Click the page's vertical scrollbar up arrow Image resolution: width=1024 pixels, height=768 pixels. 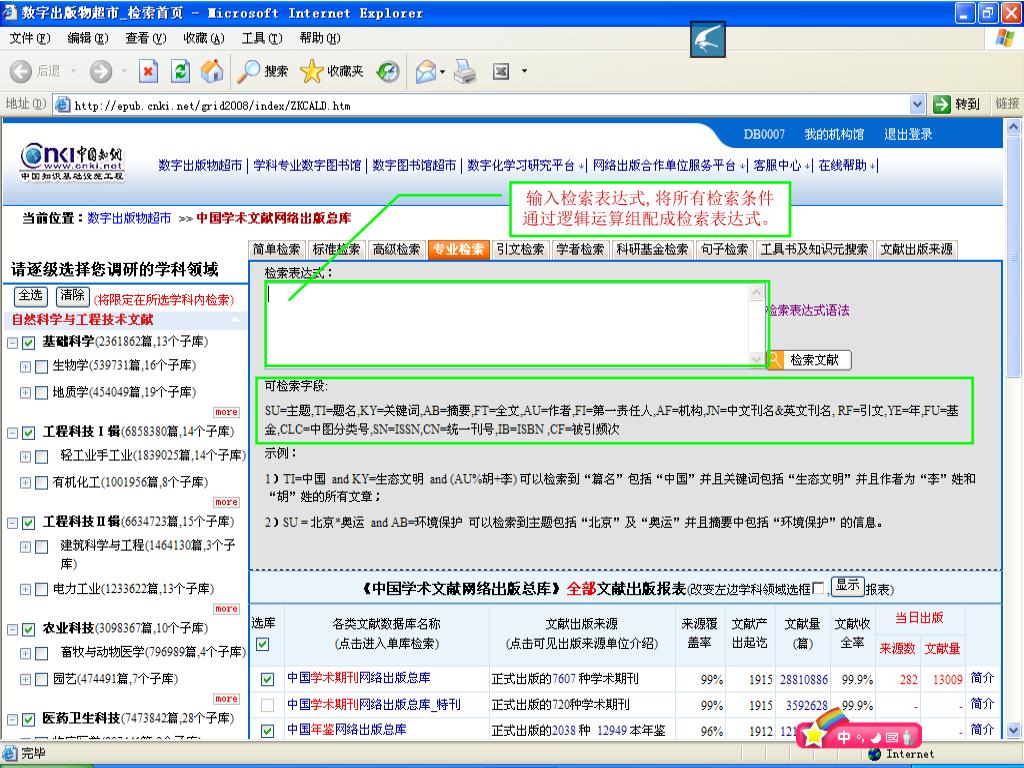click(x=1014, y=127)
